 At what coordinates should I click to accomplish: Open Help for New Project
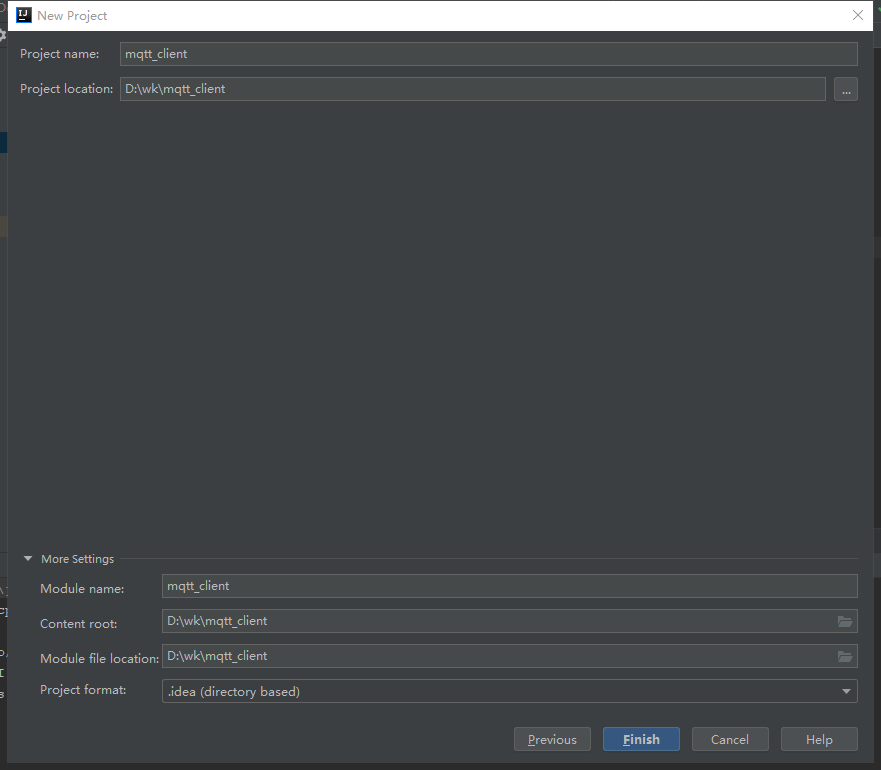pos(819,739)
